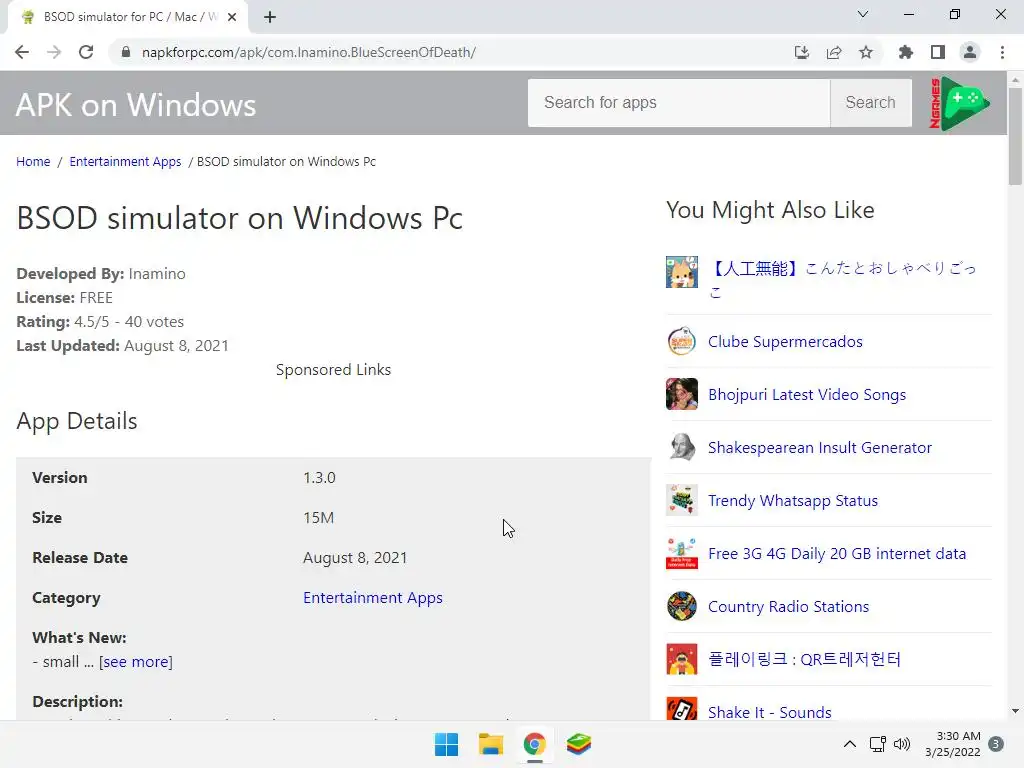
Task: Bookmark this page with the star
Action: coord(866,52)
